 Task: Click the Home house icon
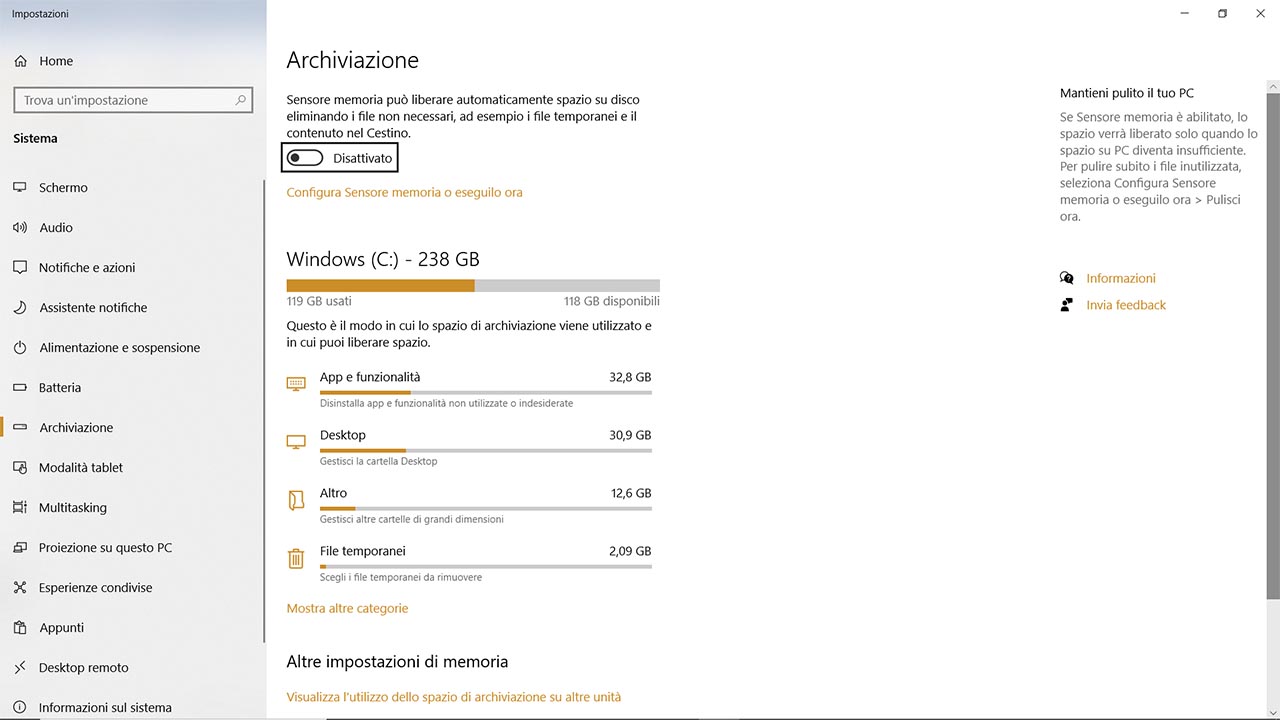(x=20, y=61)
